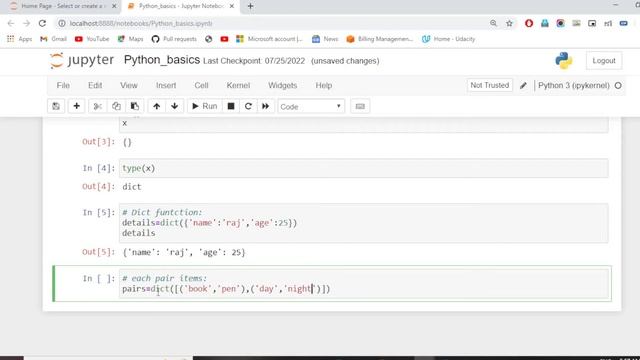
Task: Open the cell type Code dropdown
Action: [311, 107]
